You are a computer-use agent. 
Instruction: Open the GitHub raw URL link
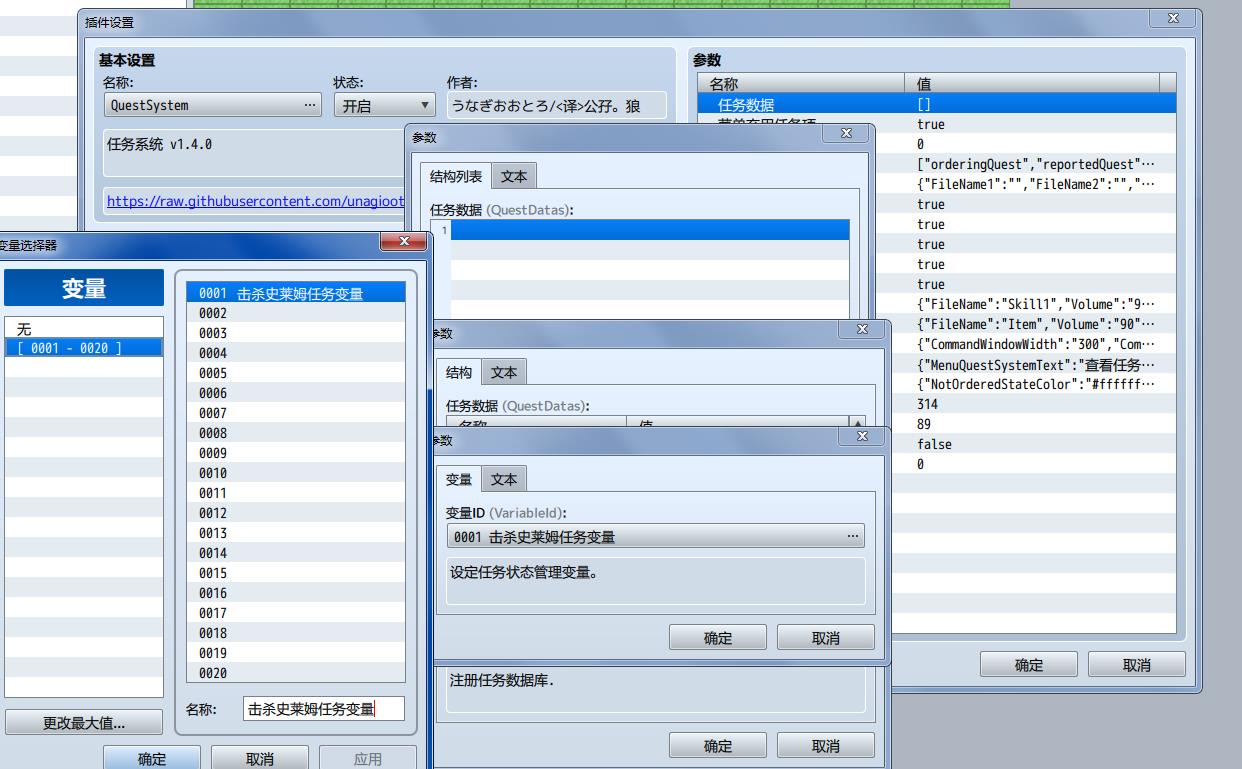tap(255, 201)
